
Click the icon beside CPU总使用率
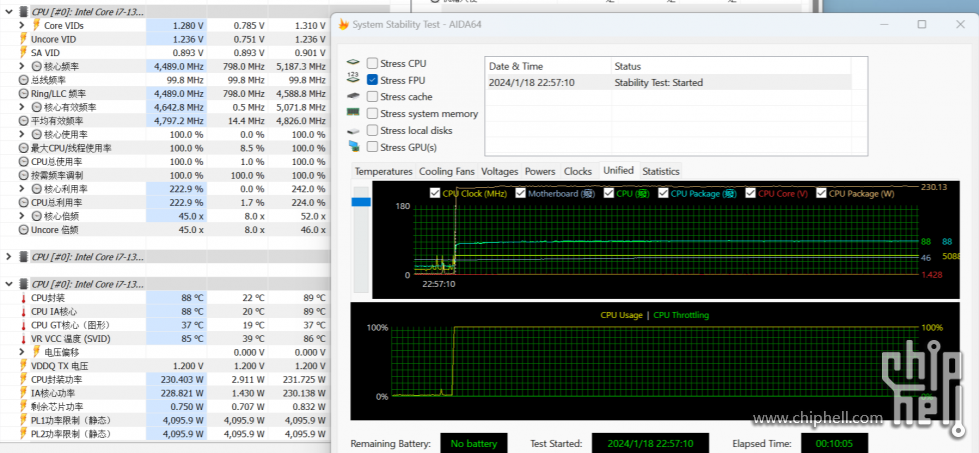[x=24, y=162]
